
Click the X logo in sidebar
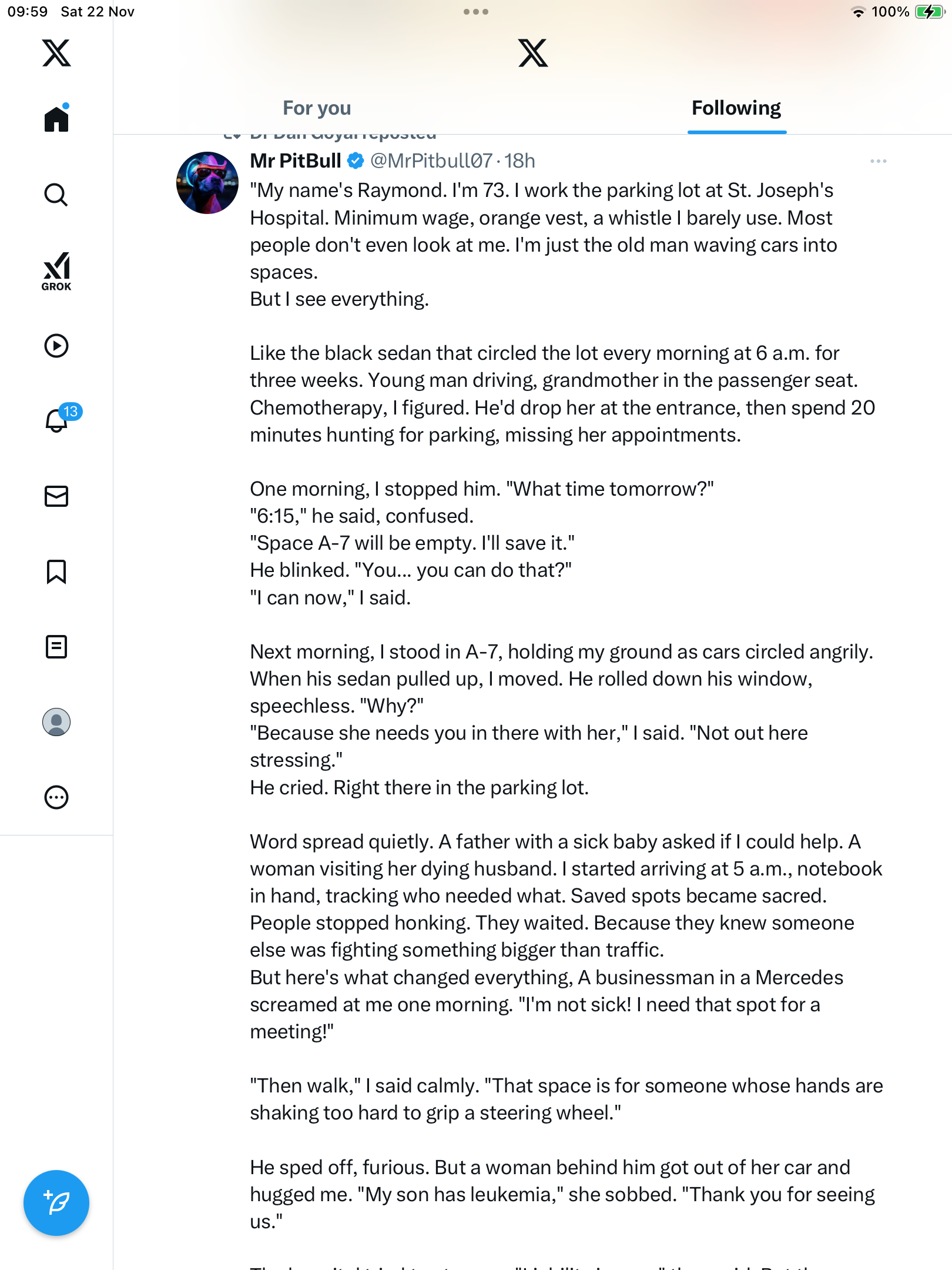point(56,53)
